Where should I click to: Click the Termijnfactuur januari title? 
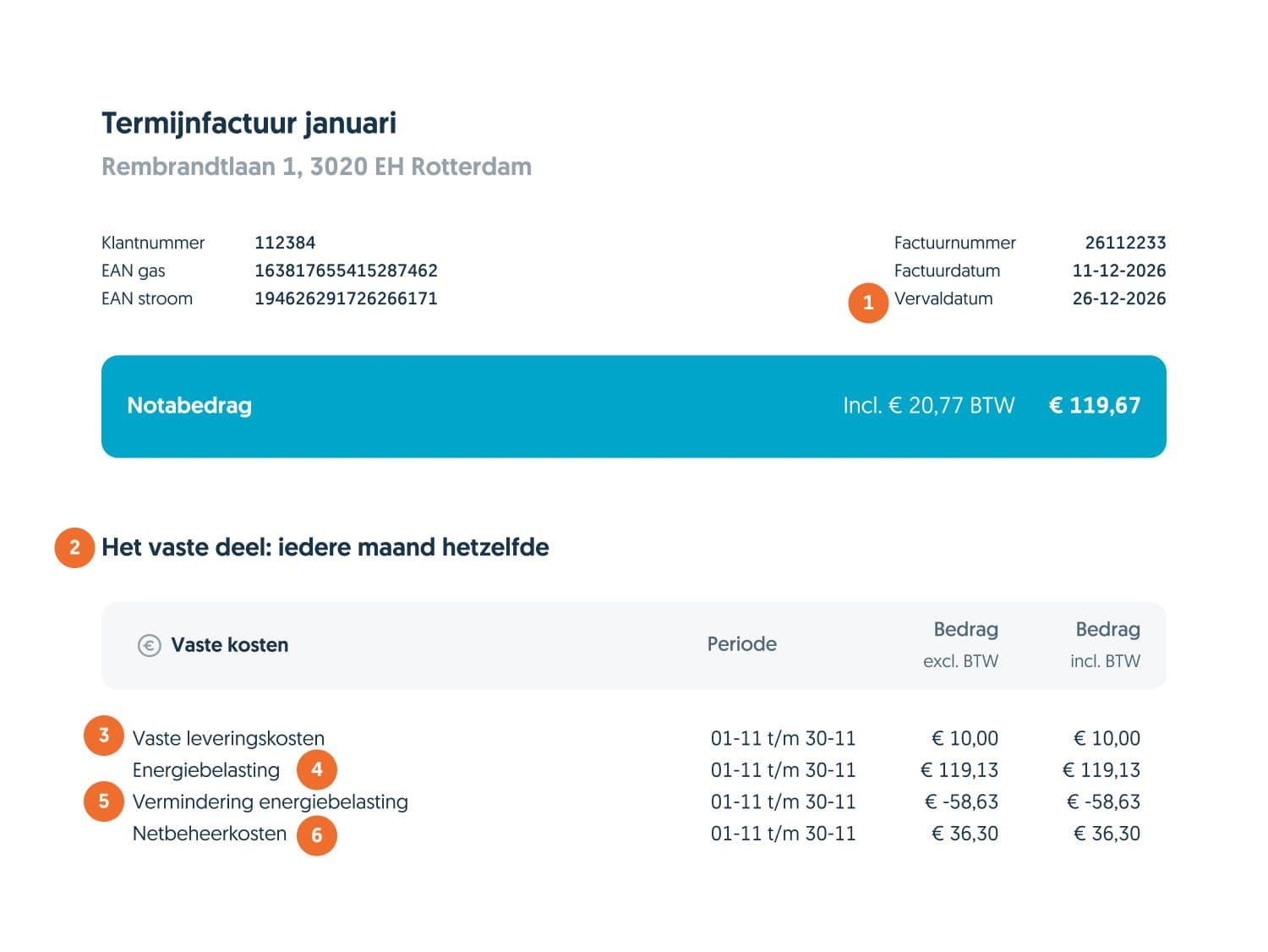[x=249, y=123]
